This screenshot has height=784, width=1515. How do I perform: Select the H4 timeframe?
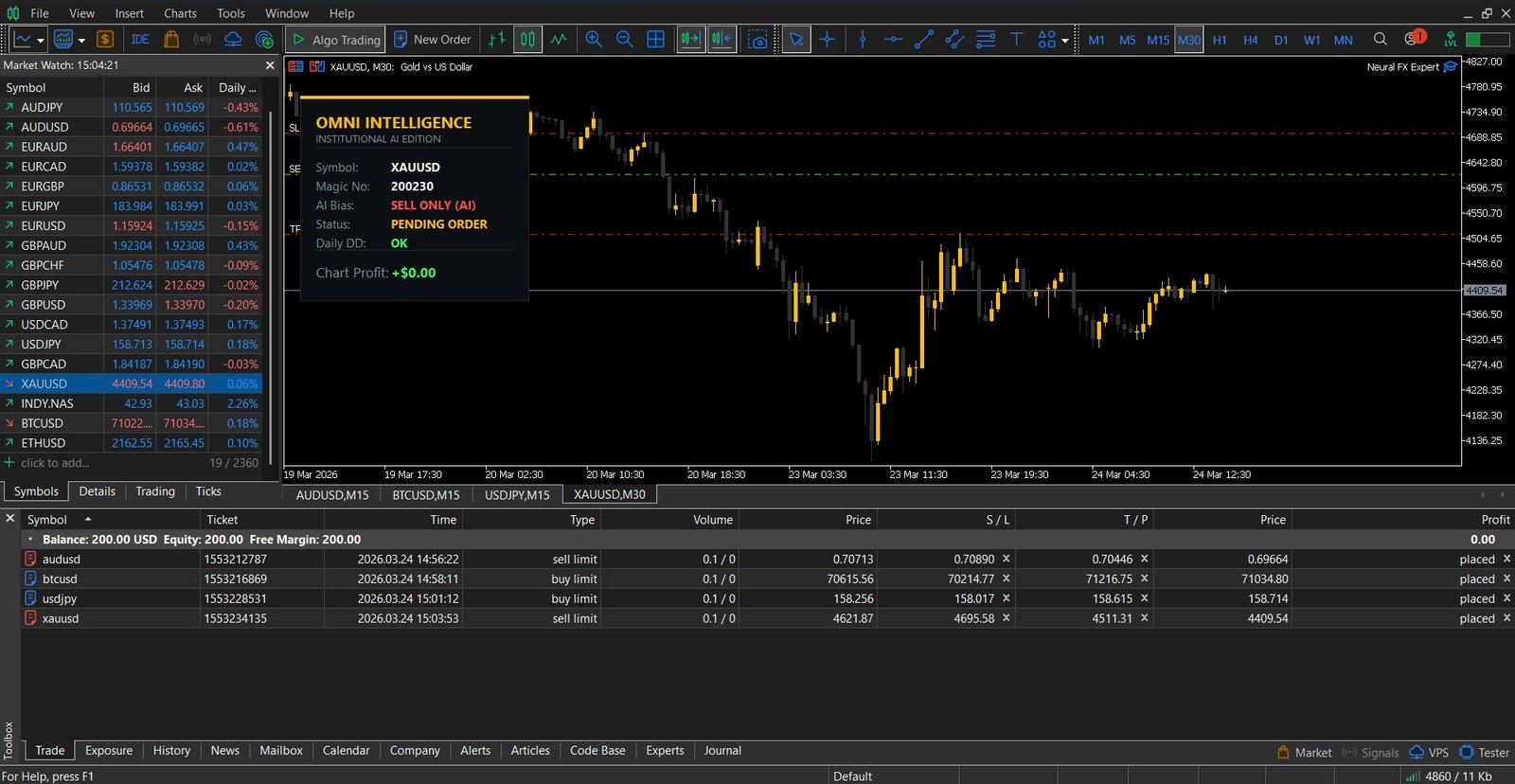pos(1251,40)
